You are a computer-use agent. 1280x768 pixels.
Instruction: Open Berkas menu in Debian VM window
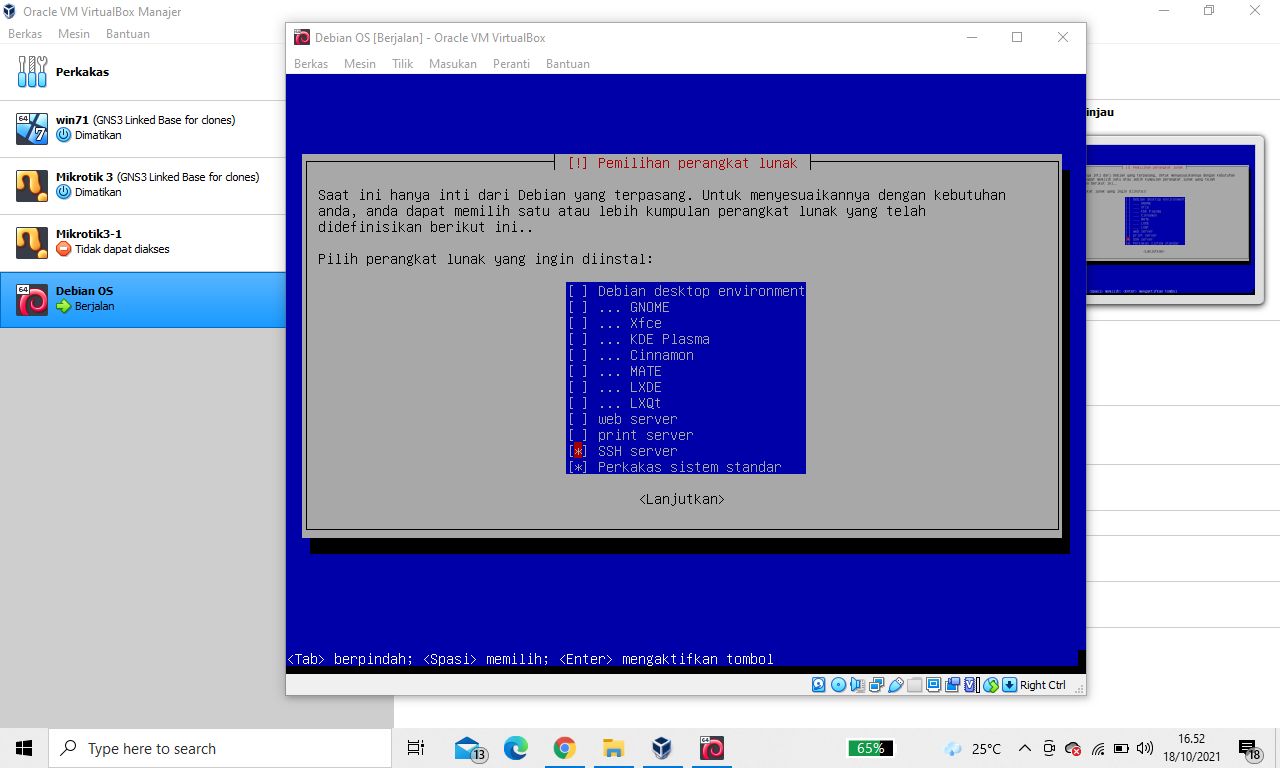pyautogui.click(x=311, y=63)
